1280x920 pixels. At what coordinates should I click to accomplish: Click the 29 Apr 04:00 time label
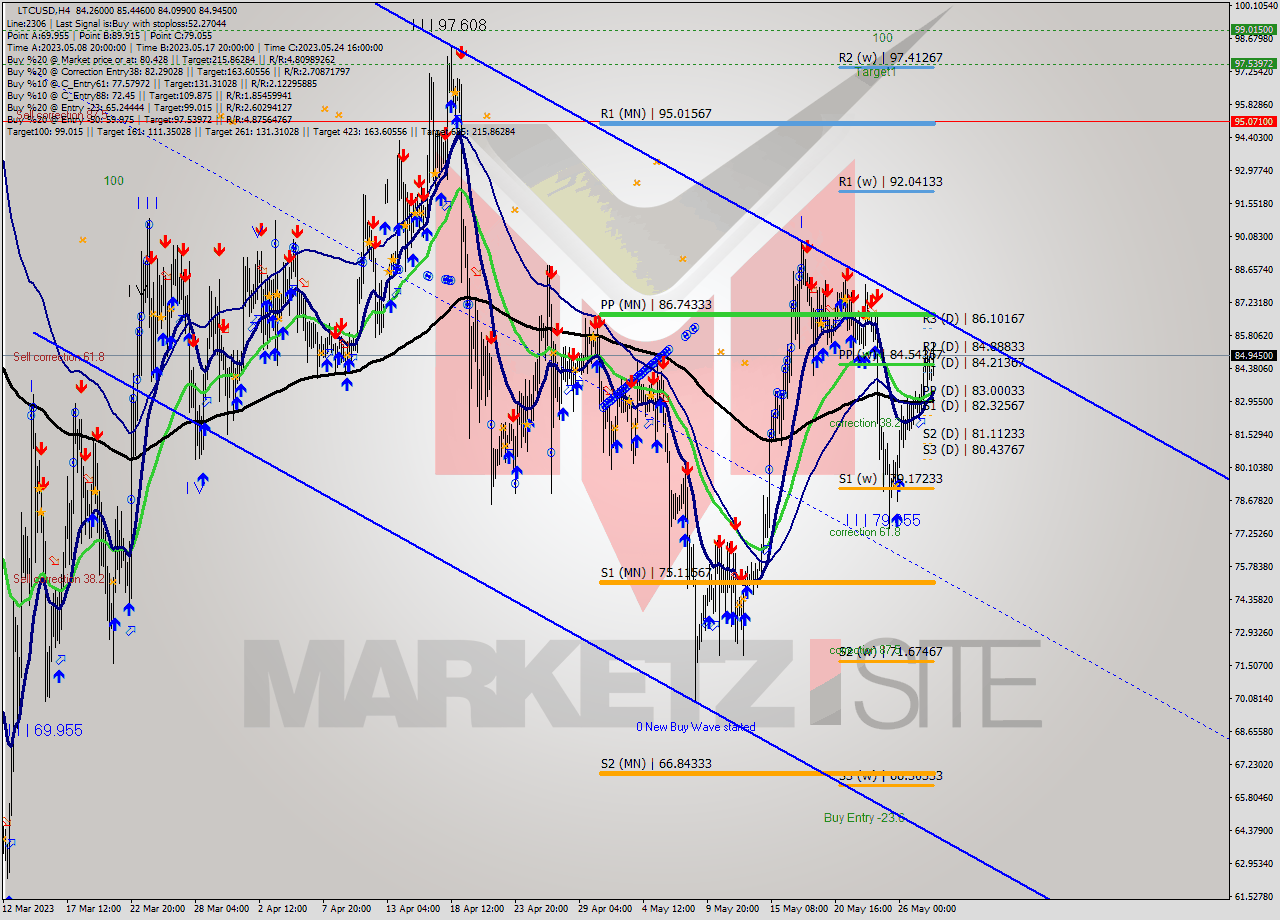(605, 909)
